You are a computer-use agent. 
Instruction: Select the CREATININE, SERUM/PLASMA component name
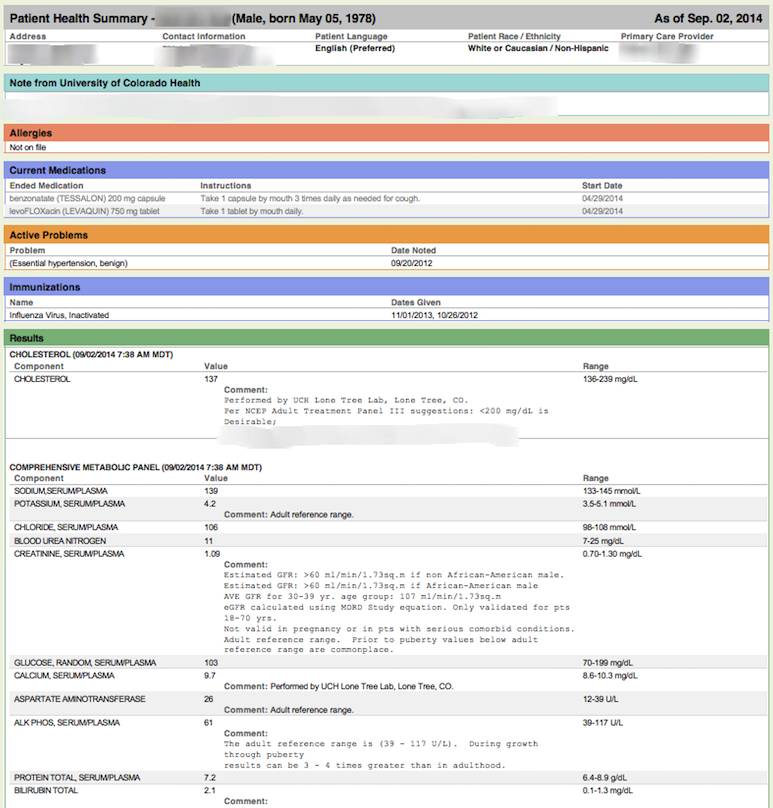click(69, 553)
